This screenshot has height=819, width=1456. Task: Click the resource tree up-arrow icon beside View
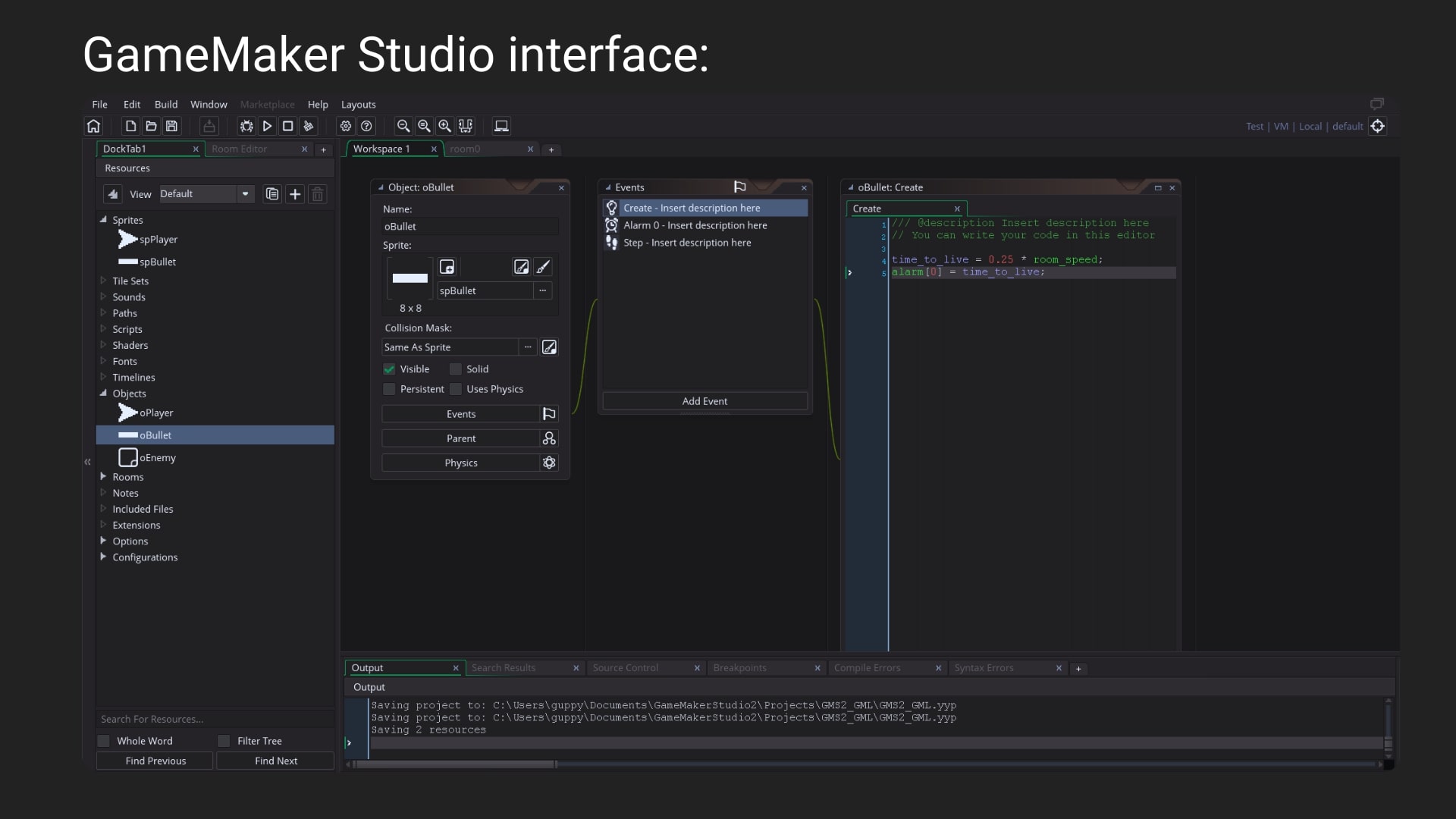click(x=113, y=194)
